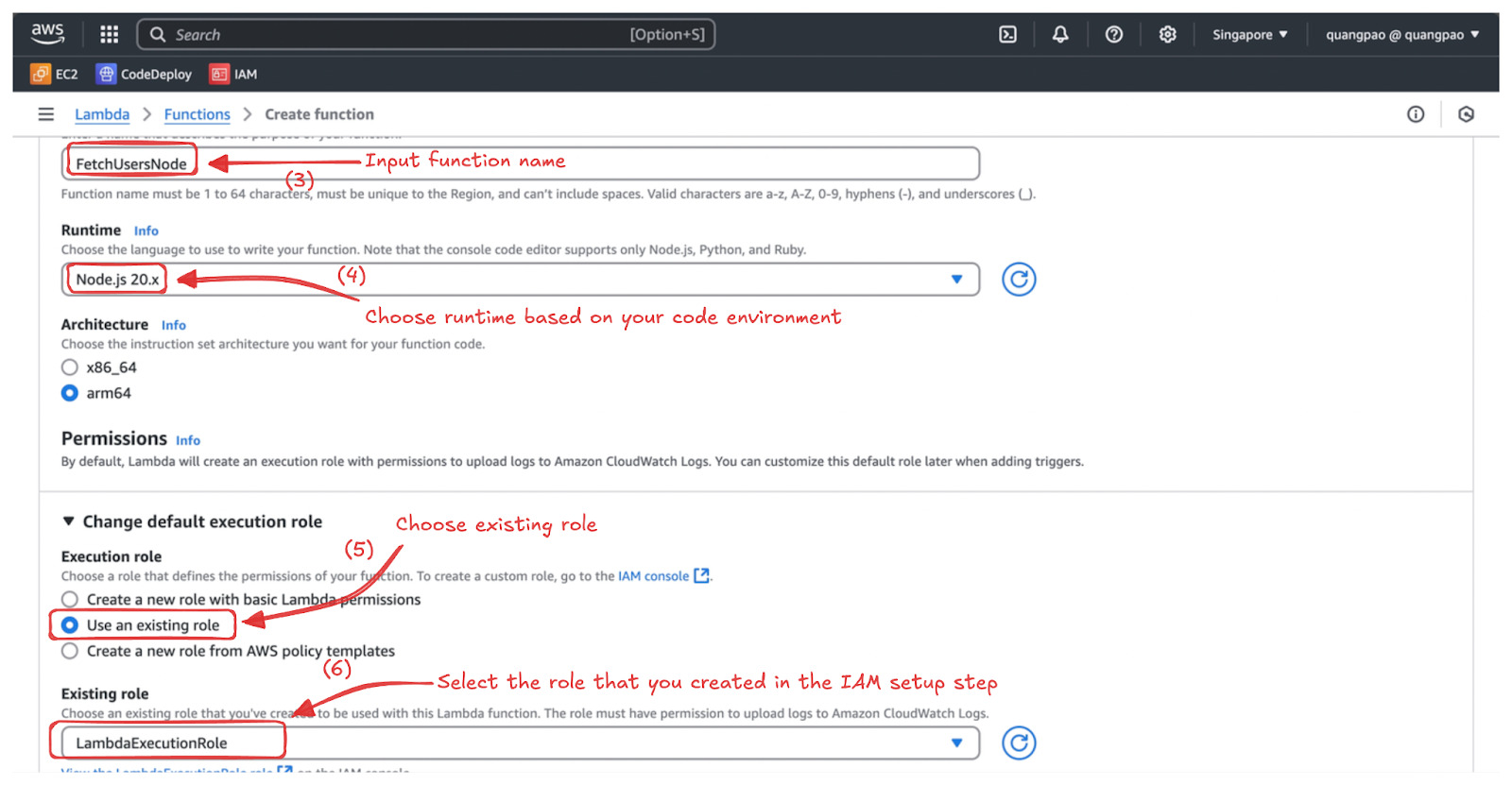1512x785 pixels.
Task: Refresh the existing role list
Action: click(x=1019, y=743)
